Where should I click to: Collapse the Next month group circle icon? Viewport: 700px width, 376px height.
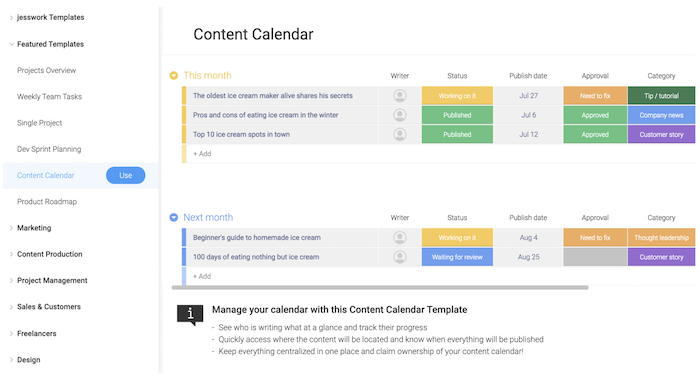(x=174, y=217)
